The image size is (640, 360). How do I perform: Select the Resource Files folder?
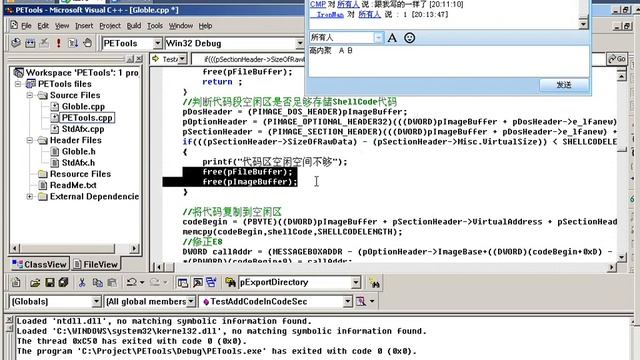click(80, 174)
